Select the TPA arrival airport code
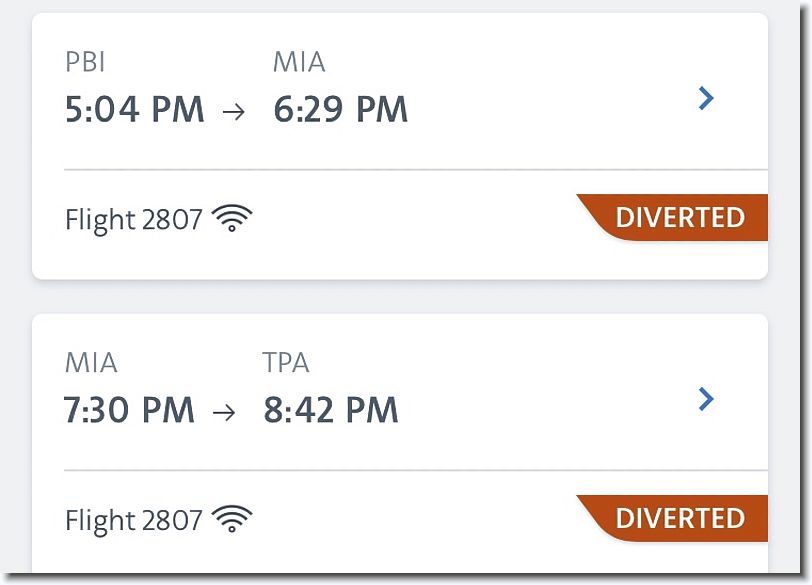Image resolution: width=812 pixels, height=585 pixels. tap(286, 362)
